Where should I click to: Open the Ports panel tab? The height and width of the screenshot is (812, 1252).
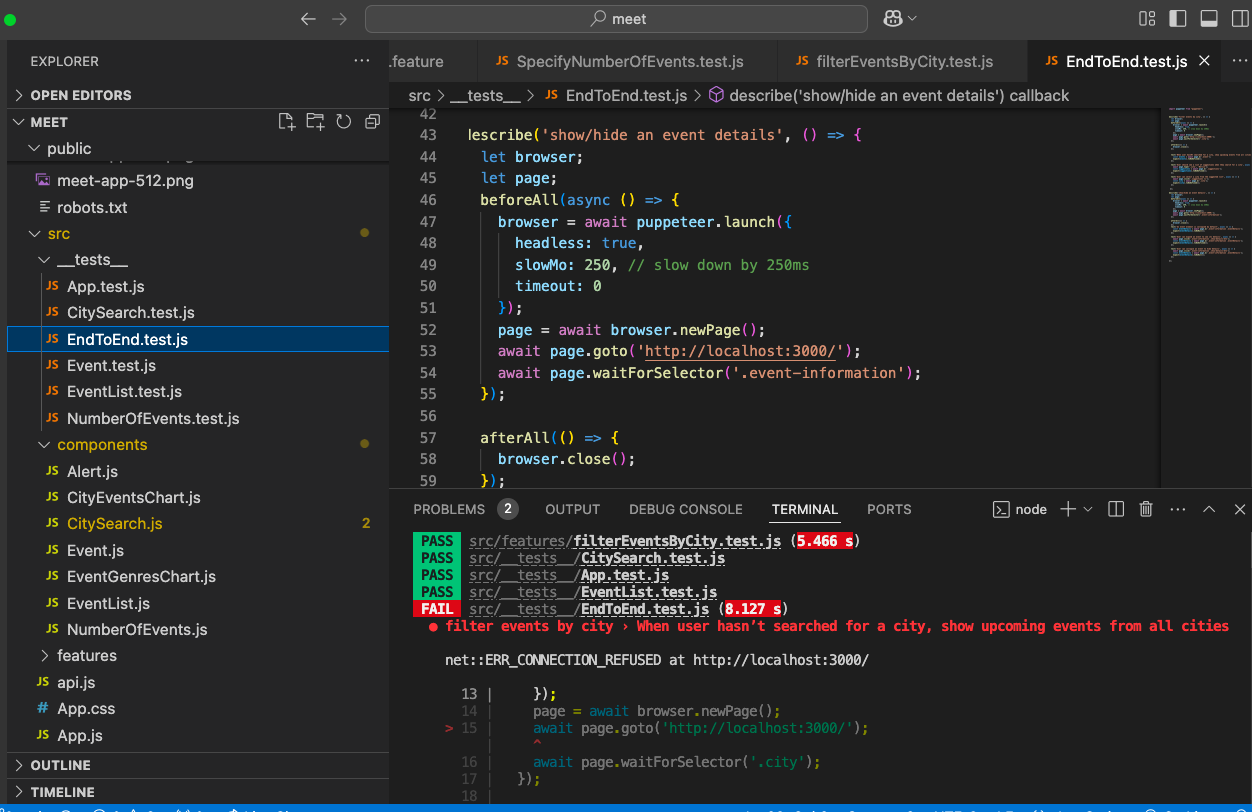coord(889,509)
